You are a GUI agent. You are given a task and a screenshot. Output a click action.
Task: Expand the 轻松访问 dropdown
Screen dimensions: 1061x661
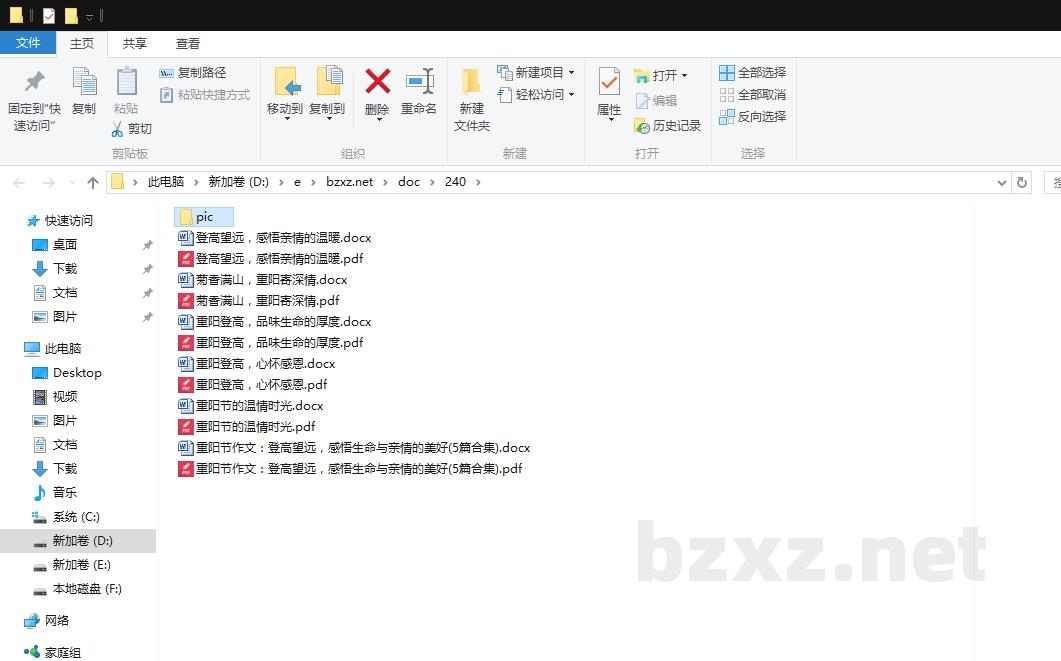pos(570,96)
